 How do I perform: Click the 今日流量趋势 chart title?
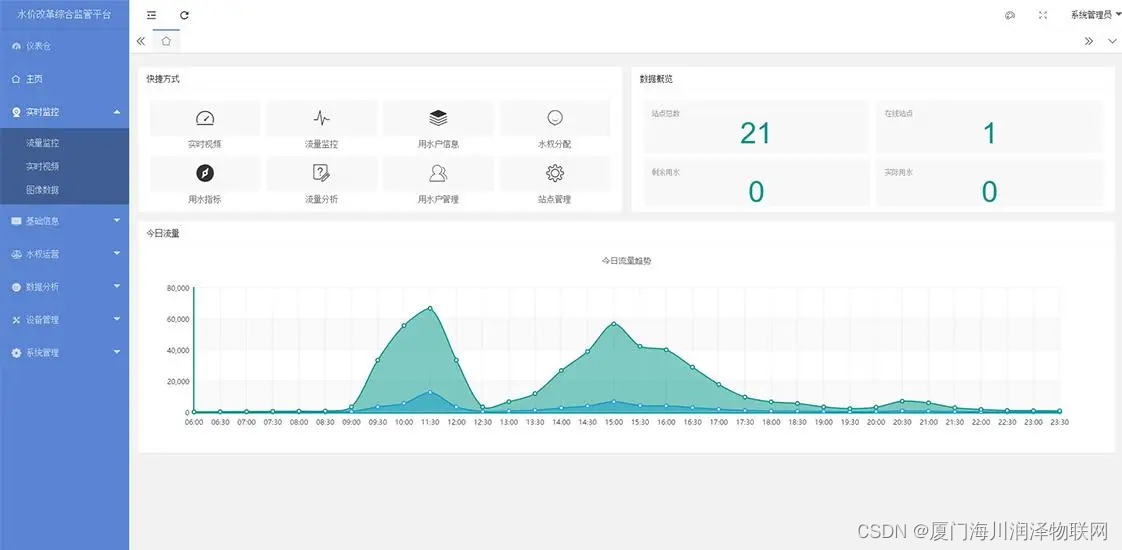627,261
